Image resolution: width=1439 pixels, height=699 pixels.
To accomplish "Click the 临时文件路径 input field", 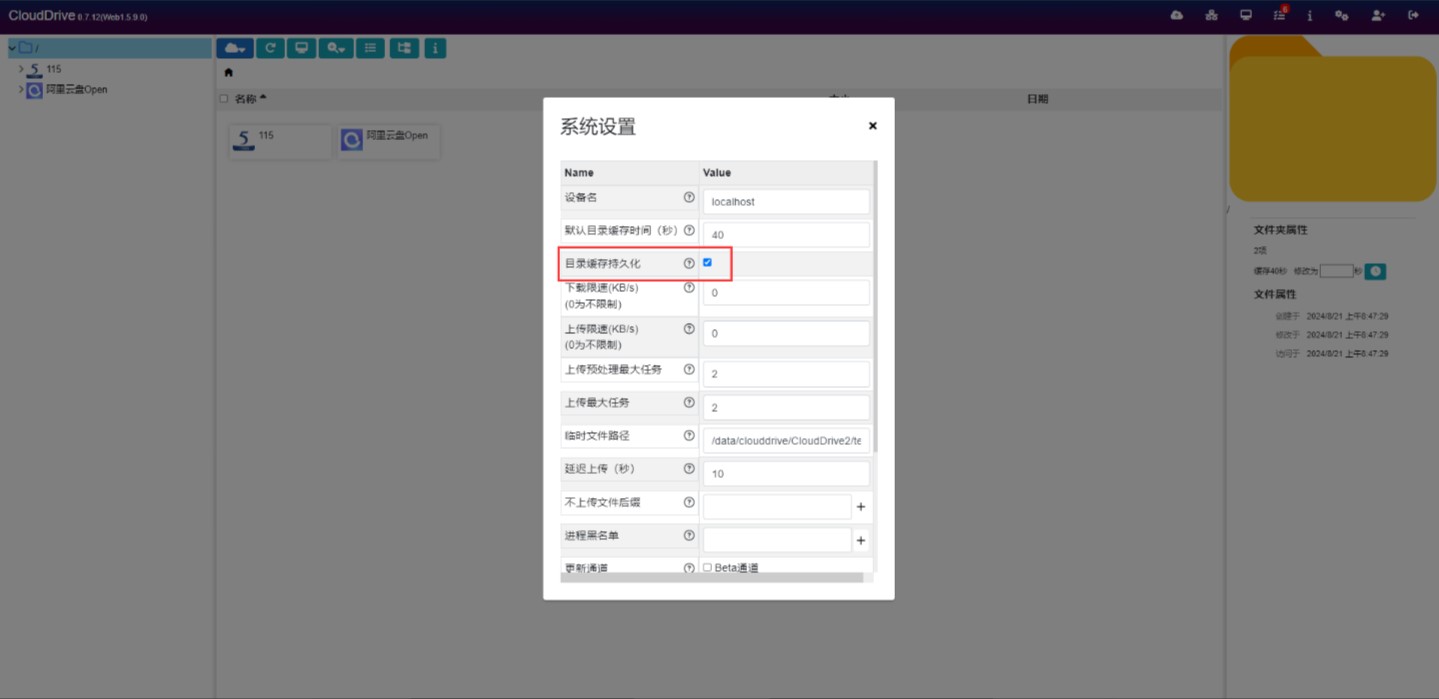I will [786, 441].
